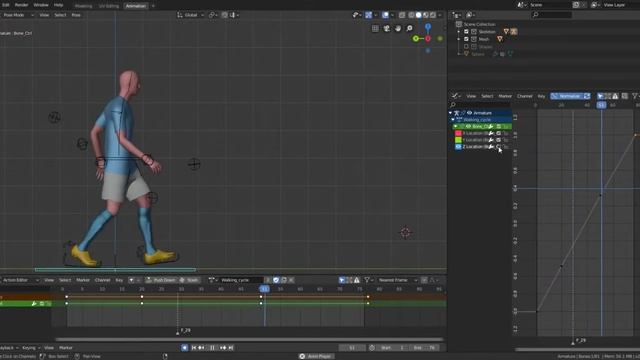Open graph editor Channel menu
640x360 pixels.
point(524,96)
